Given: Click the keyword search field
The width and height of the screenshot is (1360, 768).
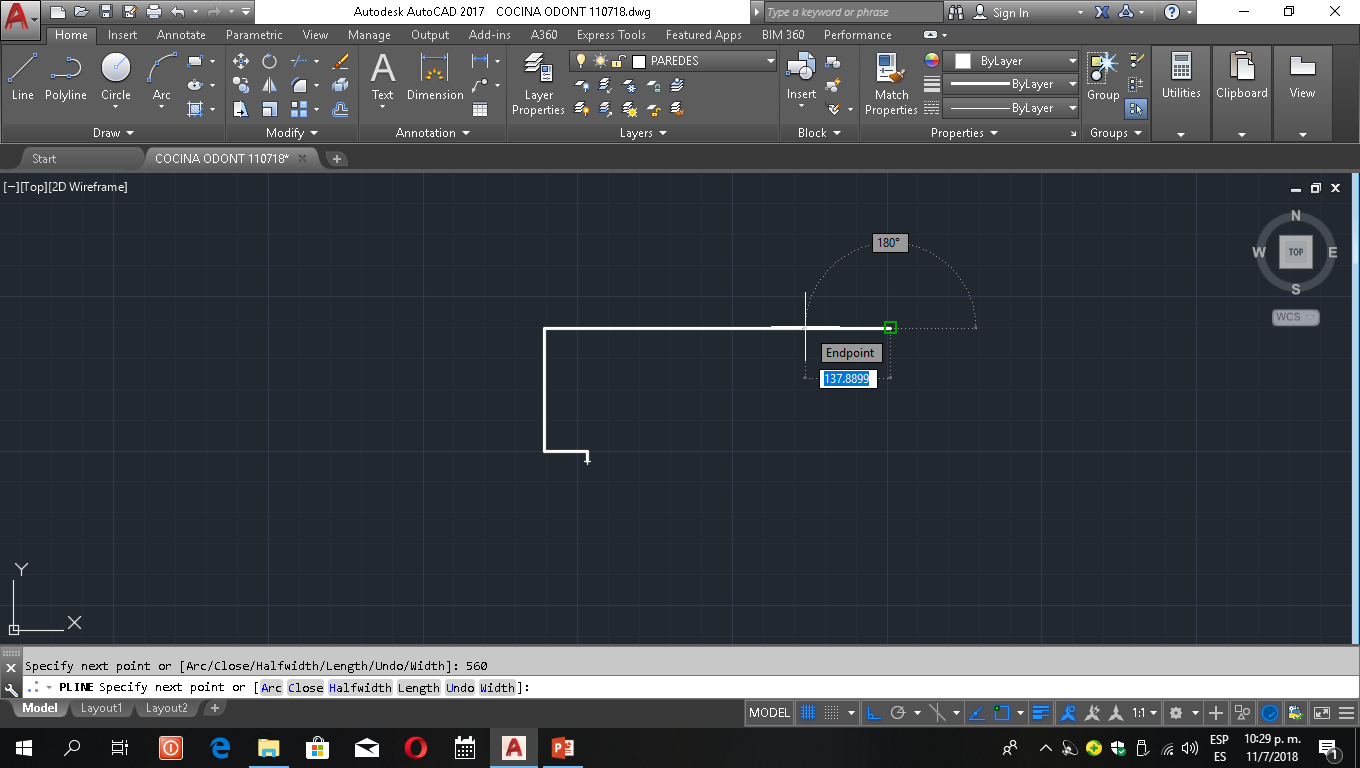Looking at the screenshot, I should point(853,12).
